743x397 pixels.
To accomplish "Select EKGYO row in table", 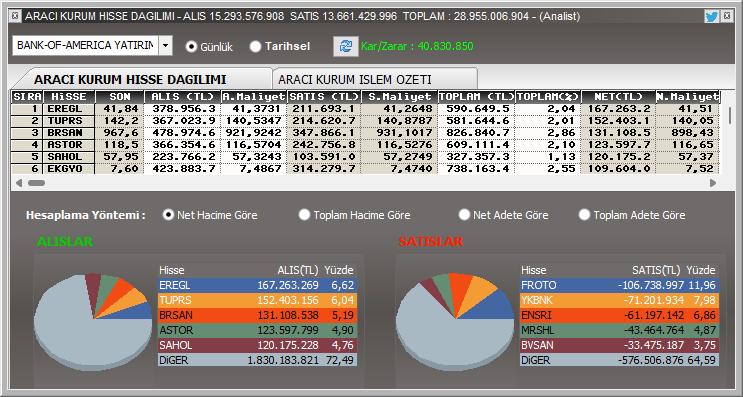I will pyautogui.click(x=365, y=169).
